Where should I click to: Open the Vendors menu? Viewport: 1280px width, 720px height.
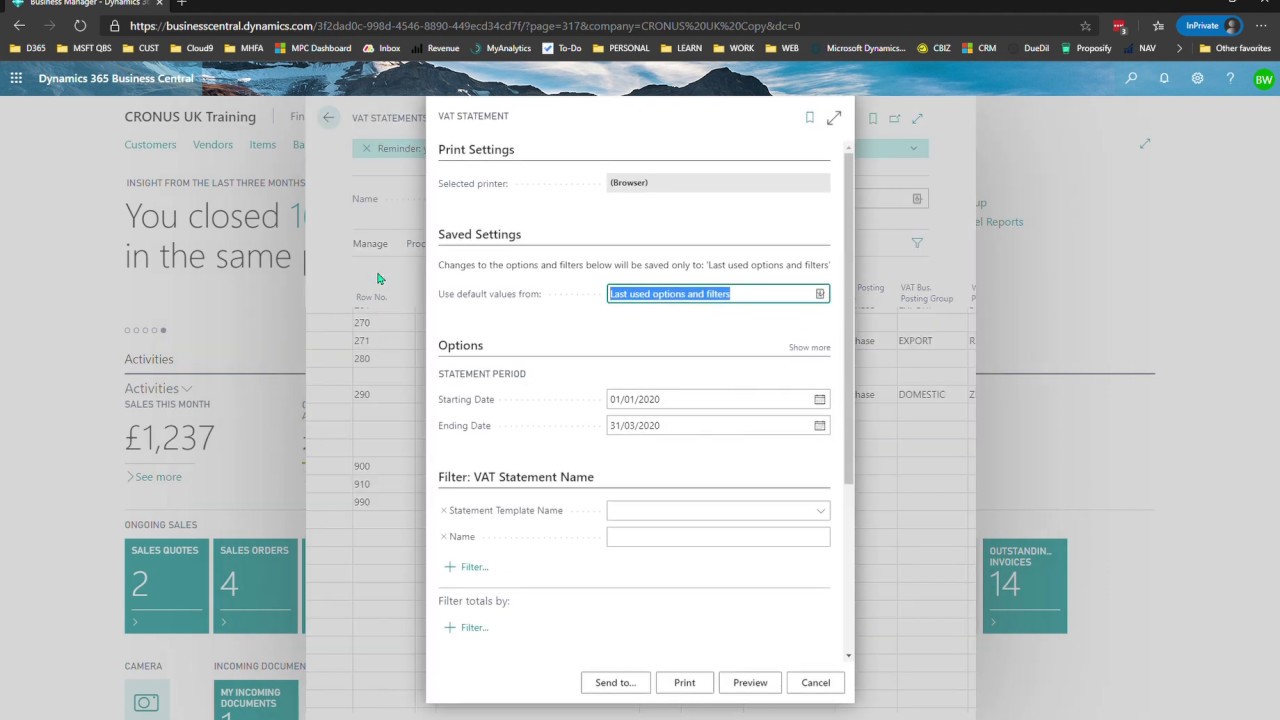tap(213, 145)
